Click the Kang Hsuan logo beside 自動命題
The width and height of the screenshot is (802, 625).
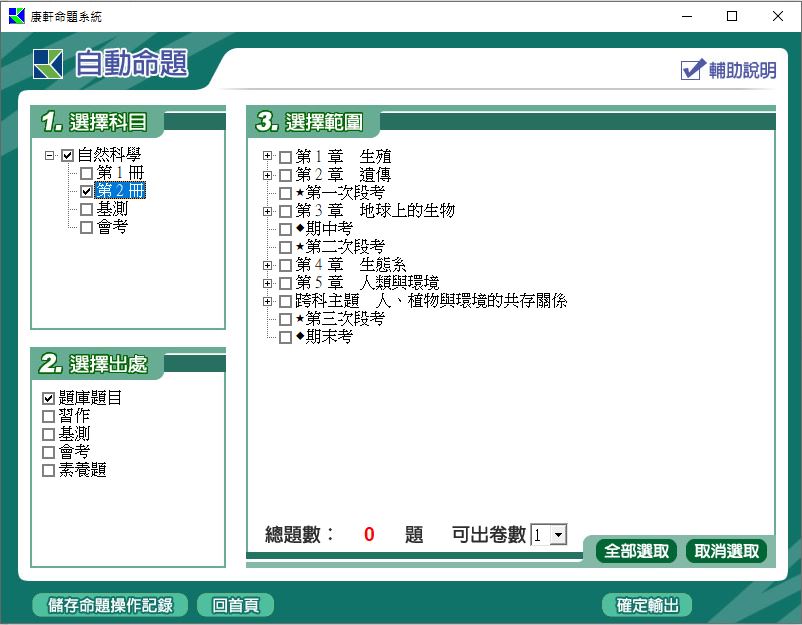point(47,64)
